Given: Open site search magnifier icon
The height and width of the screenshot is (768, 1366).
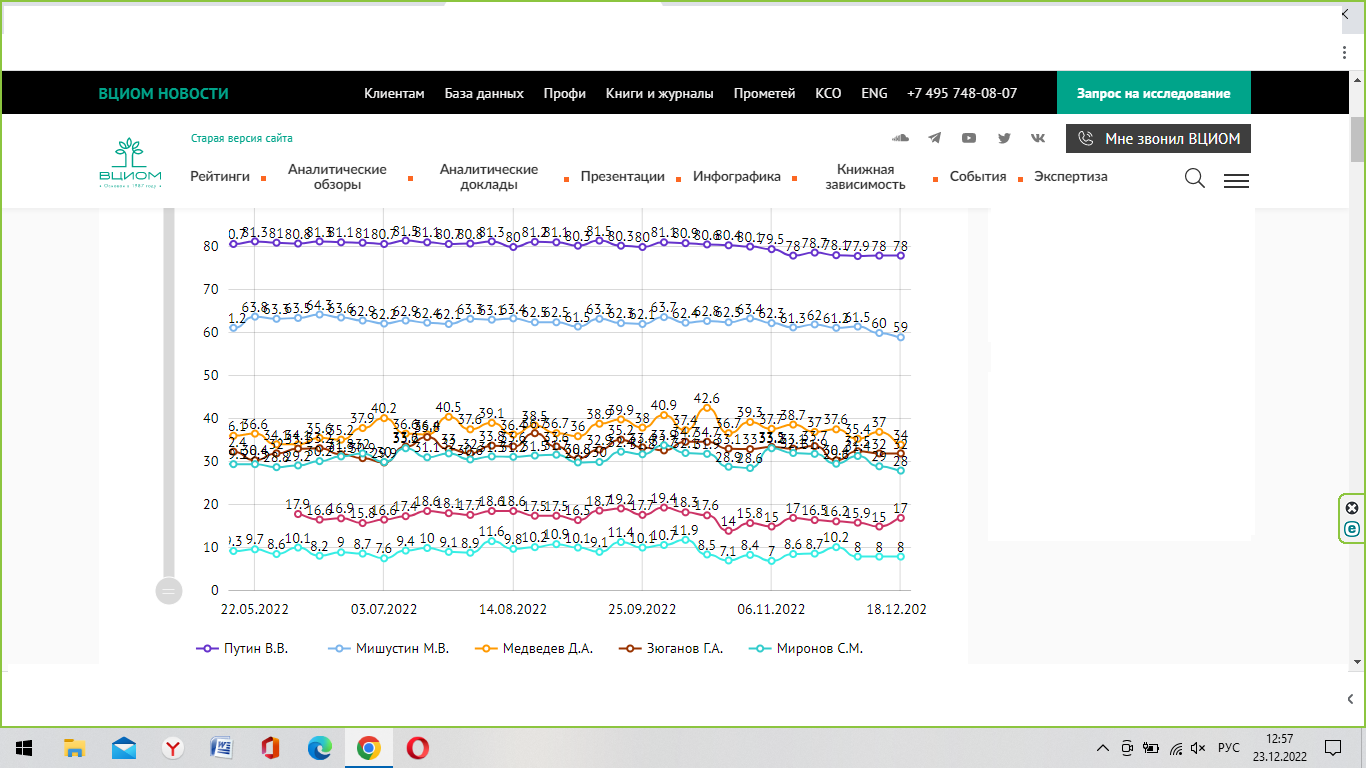Looking at the screenshot, I should 1194,179.
